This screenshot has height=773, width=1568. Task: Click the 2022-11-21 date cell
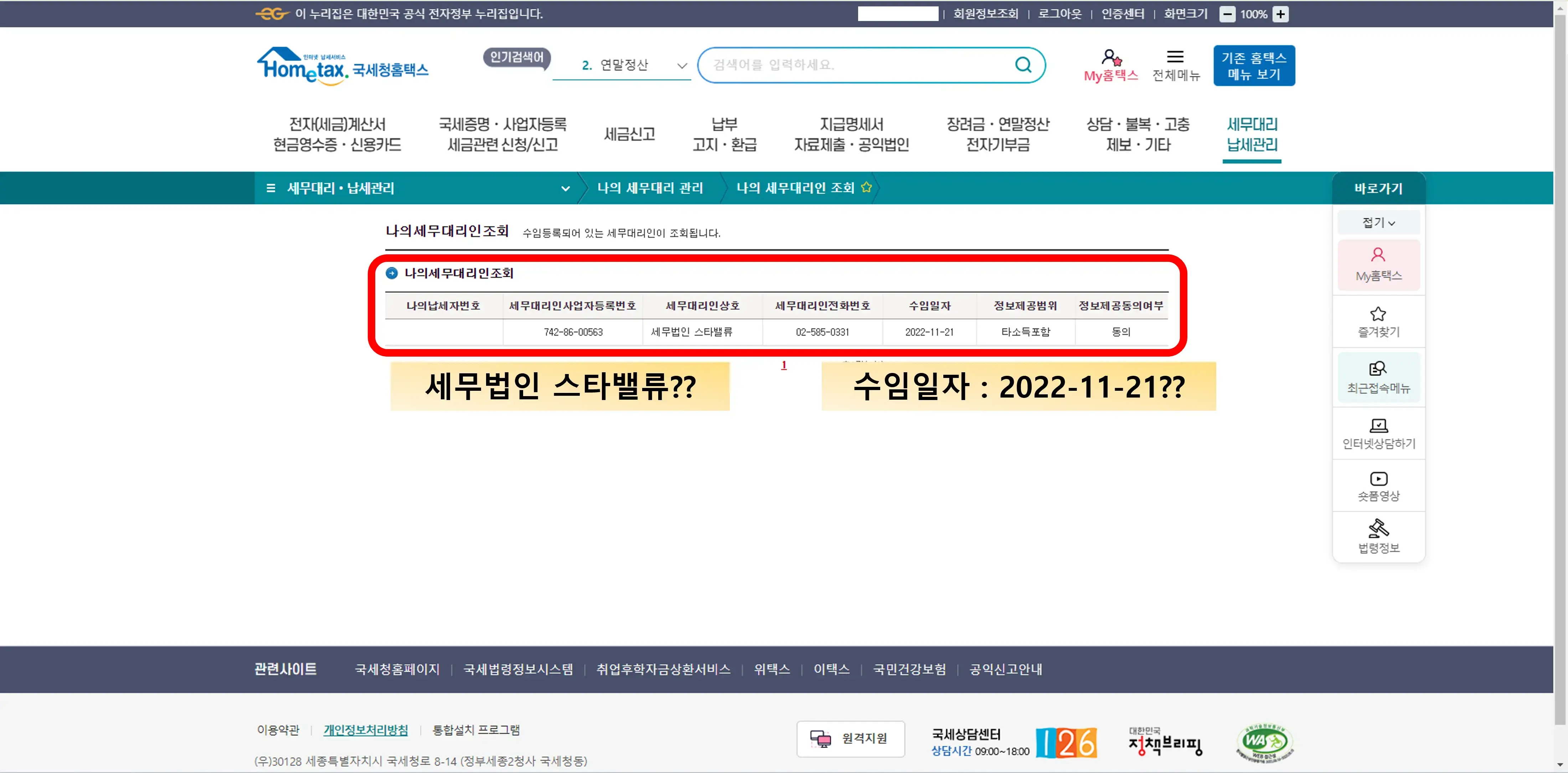point(929,332)
